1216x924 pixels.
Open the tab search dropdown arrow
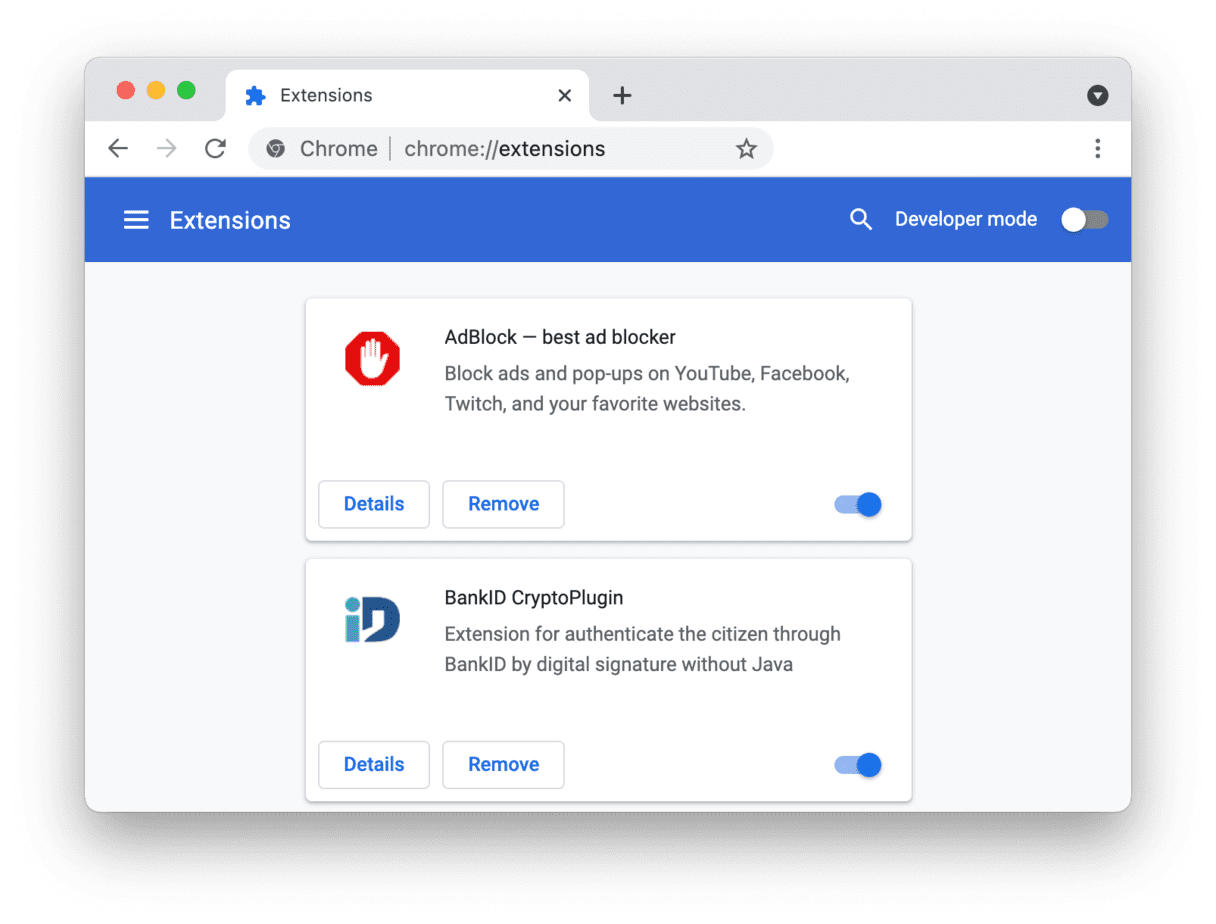coord(1097,95)
